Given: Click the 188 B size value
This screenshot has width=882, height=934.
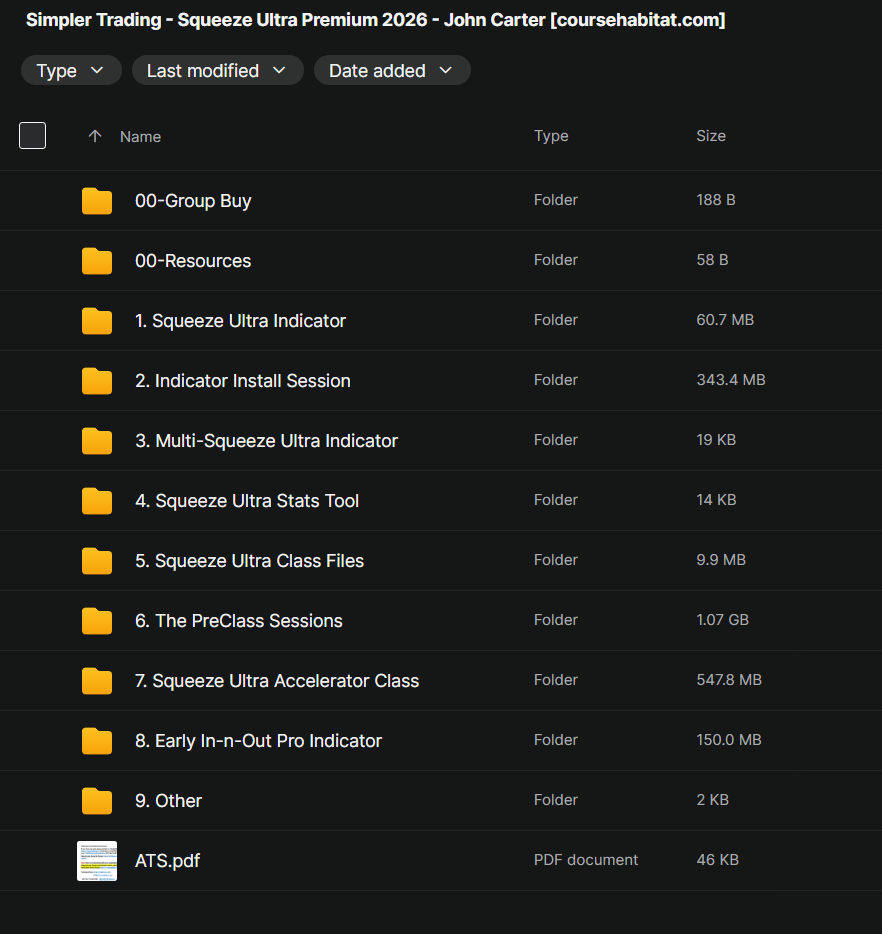Looking at the screenshot, I should [716, 200].
